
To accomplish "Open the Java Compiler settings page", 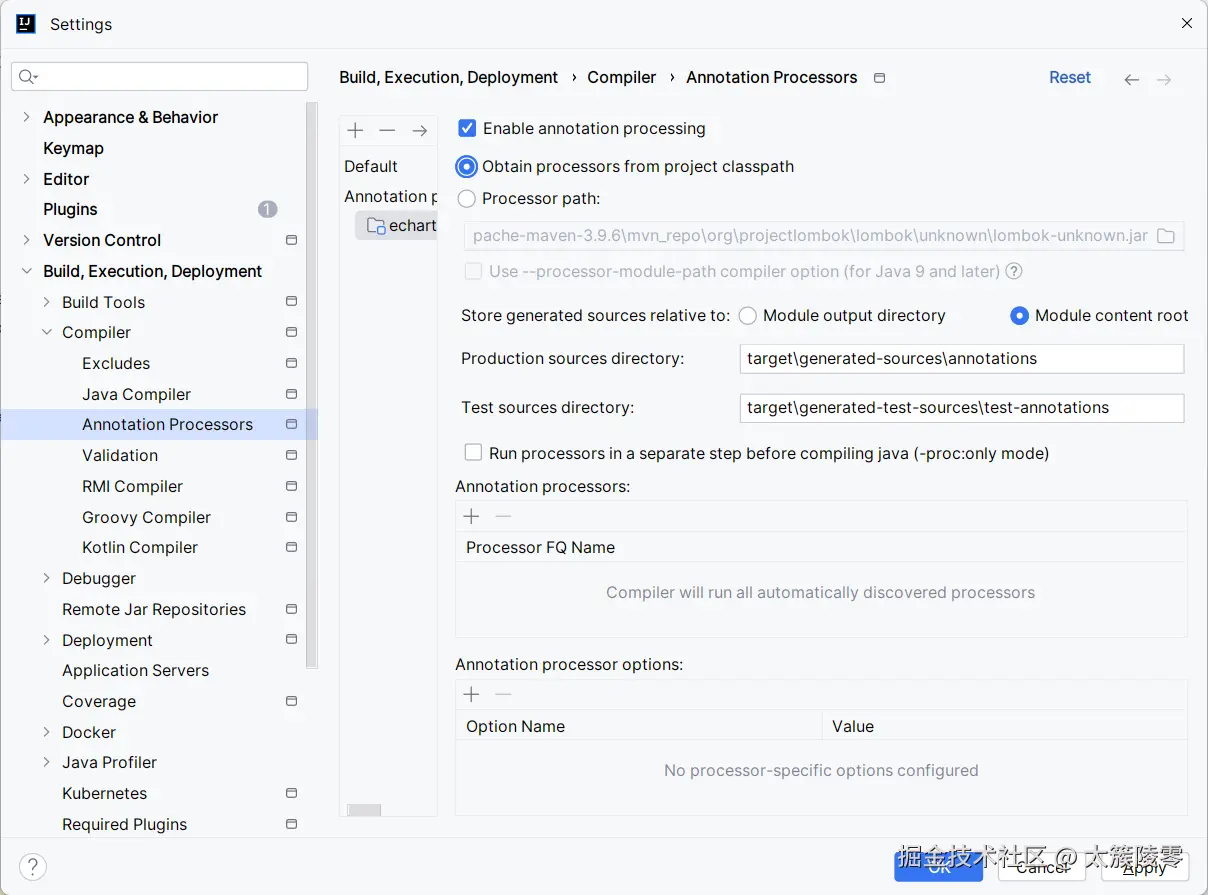I will click(x=136, y=394).
